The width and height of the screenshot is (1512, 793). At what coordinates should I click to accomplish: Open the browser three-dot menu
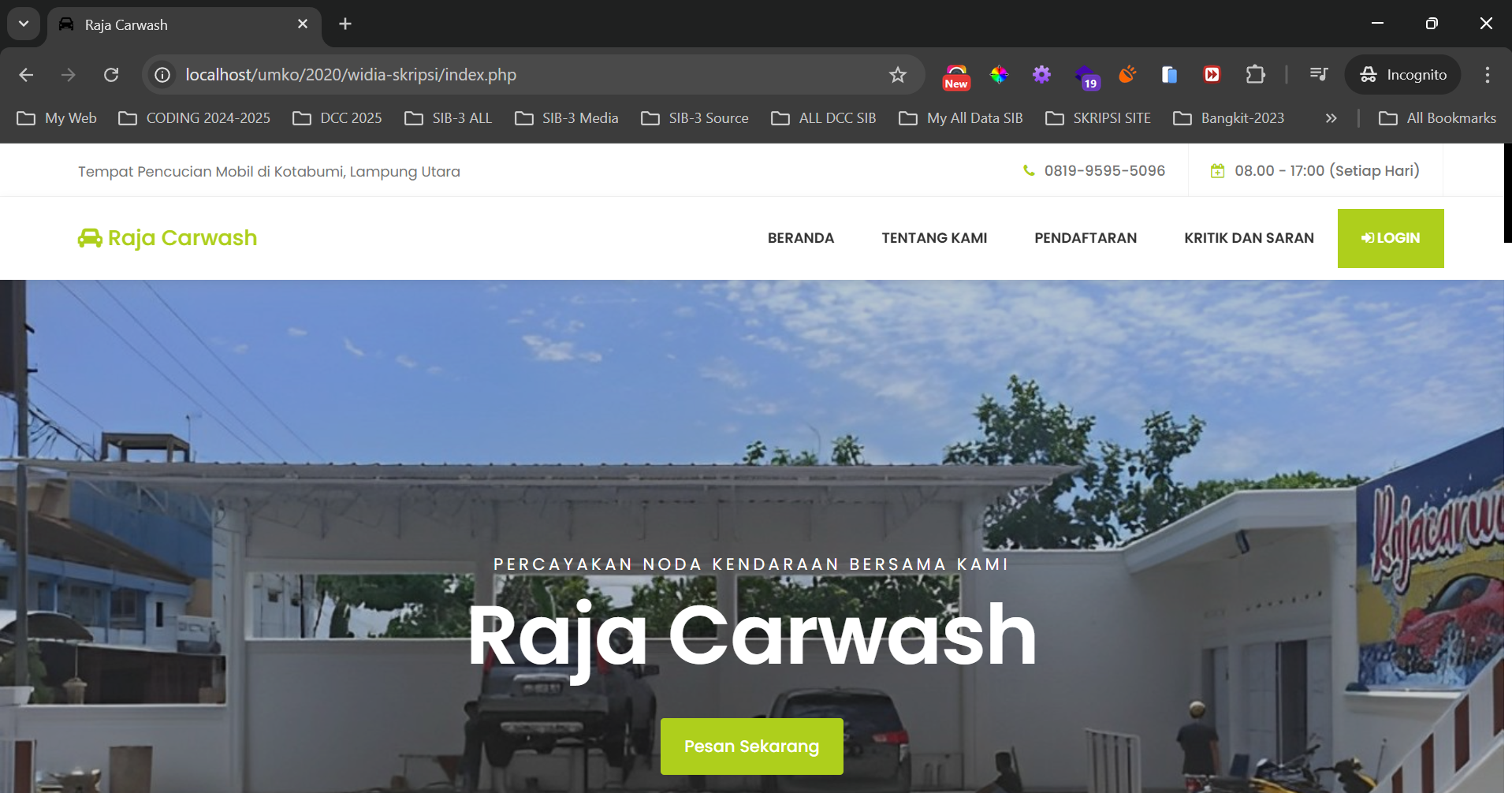(x=1487, y=74)
